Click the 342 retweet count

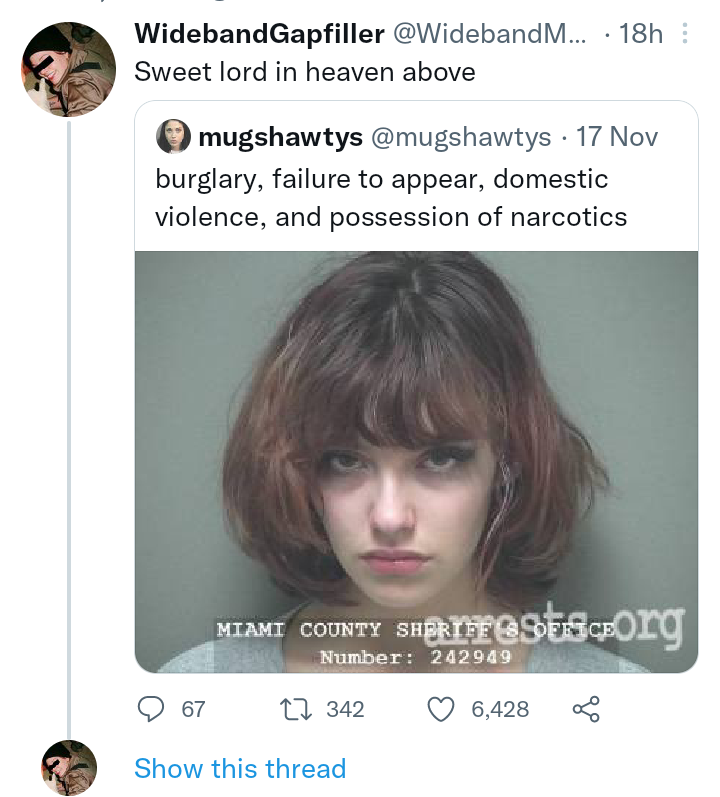pyautogui.click(x=345, y=709)
